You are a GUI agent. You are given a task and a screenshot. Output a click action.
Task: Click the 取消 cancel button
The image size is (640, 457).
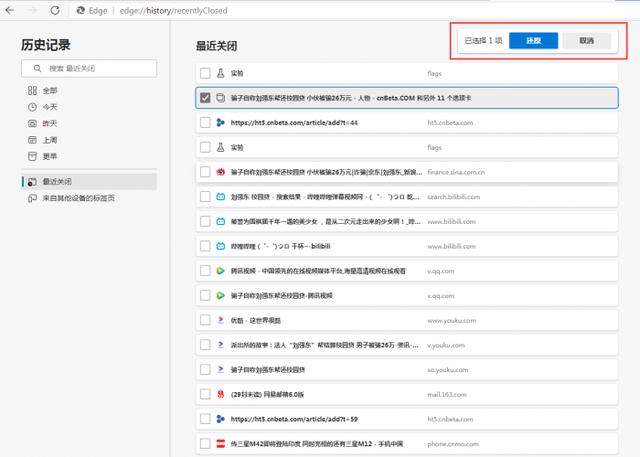tap(587, 40)
